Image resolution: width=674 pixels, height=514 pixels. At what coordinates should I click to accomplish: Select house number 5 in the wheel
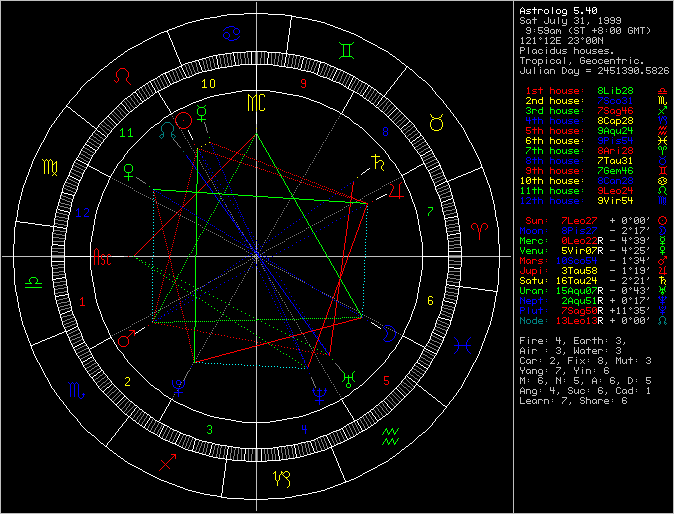pyautogui.click(x=386, y=380)
